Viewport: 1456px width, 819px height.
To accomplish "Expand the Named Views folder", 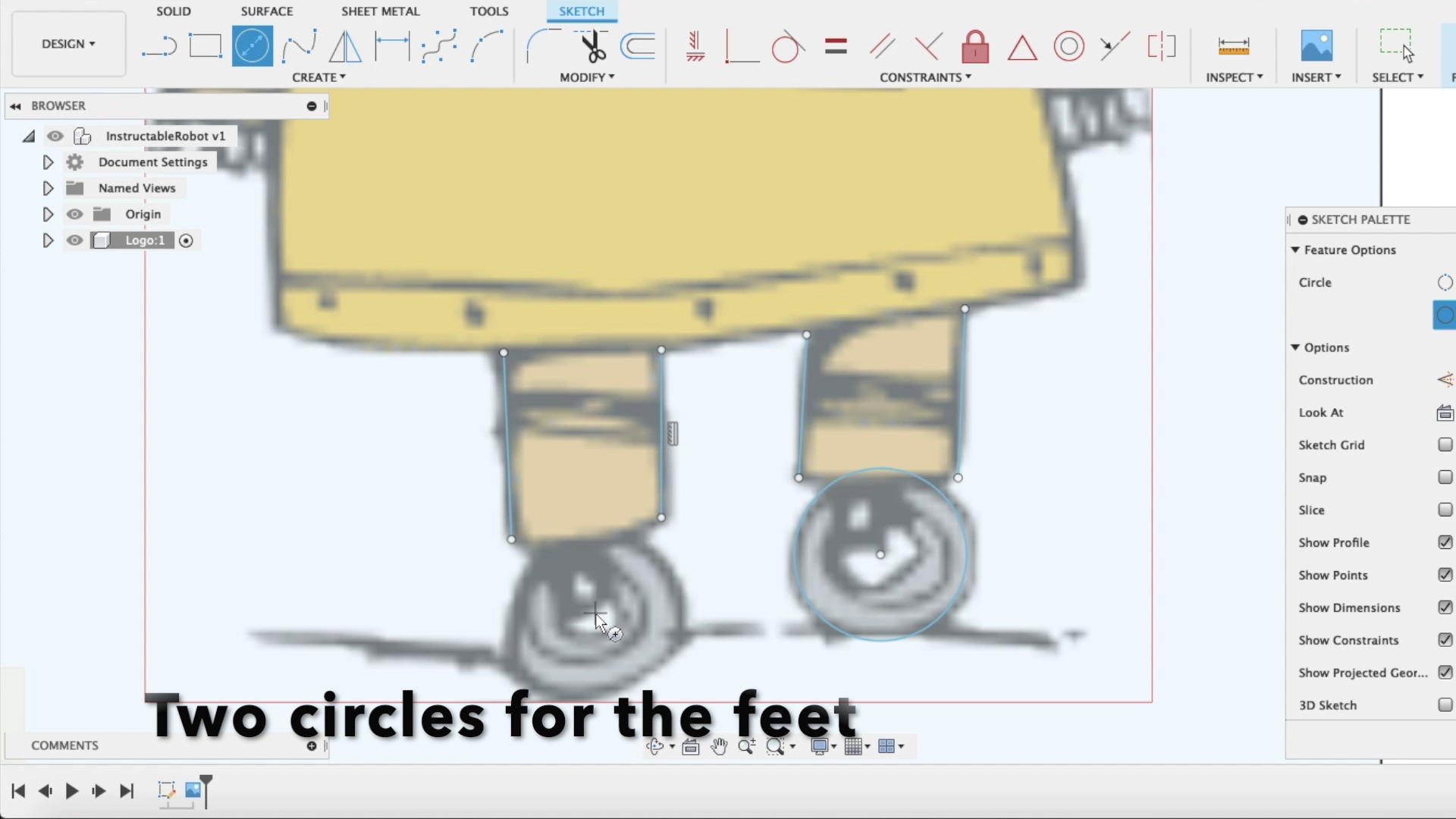I will click(48, 188).
